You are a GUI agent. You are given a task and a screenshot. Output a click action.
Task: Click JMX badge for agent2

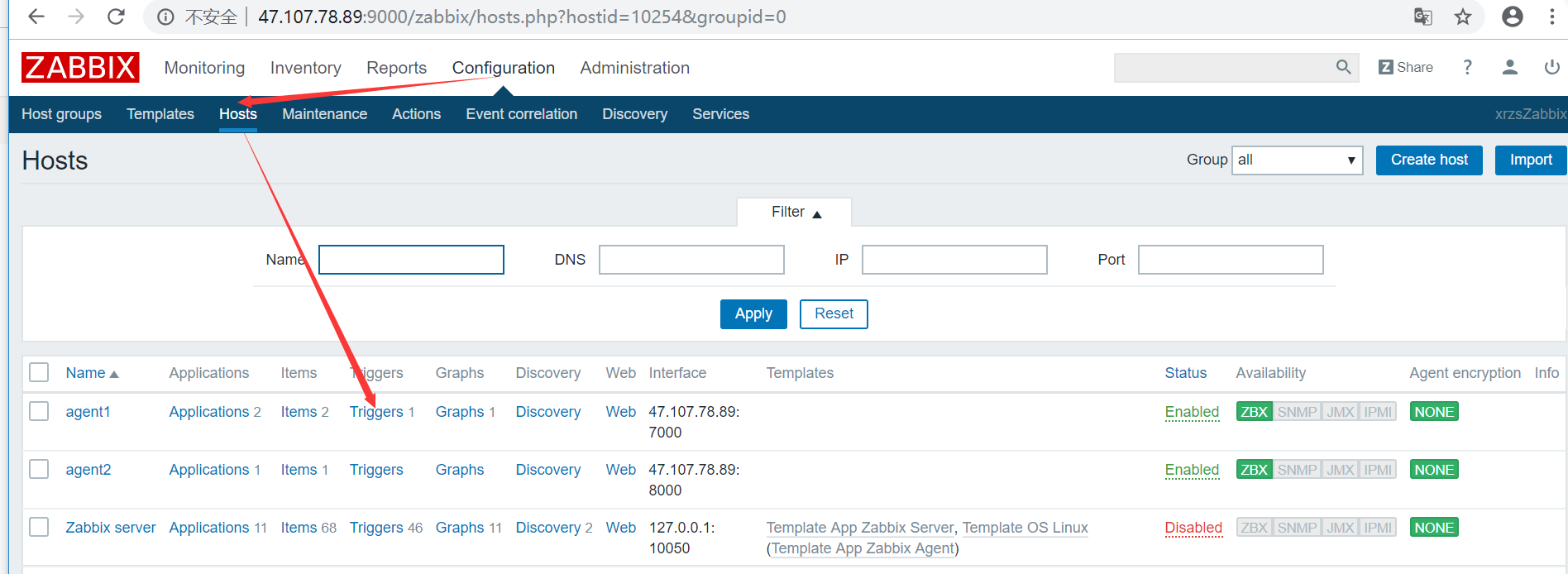(1341, 470)
